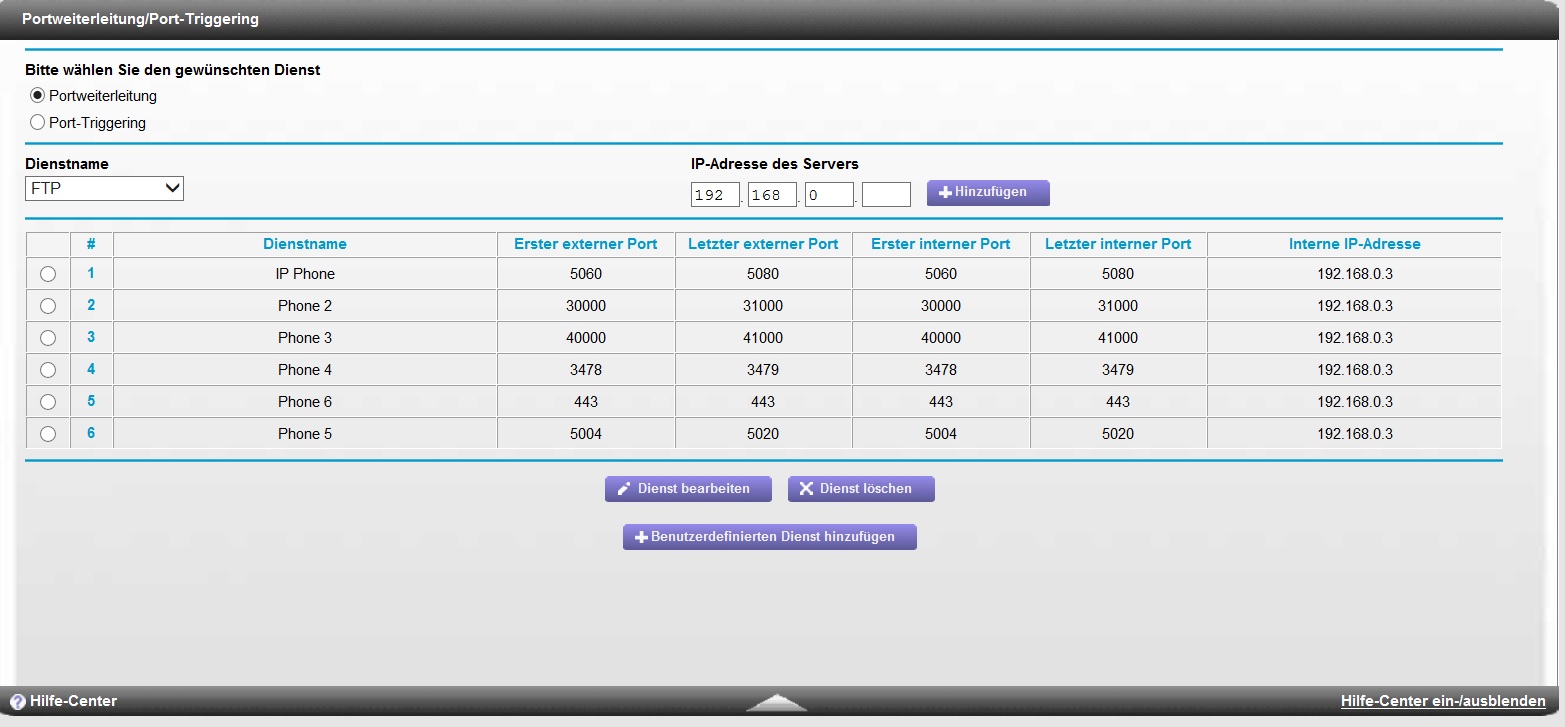This screenshot has height=727, width=1565.
Task: Click the empty fourth IP octet field
Action: [886, 194]
